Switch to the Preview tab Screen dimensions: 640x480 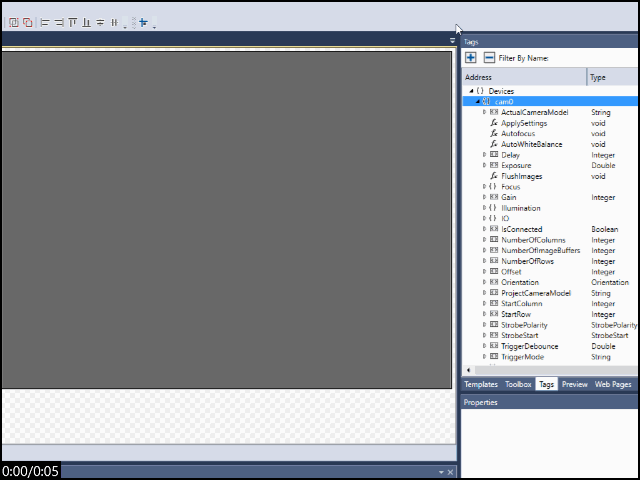(x=574, y=384)
